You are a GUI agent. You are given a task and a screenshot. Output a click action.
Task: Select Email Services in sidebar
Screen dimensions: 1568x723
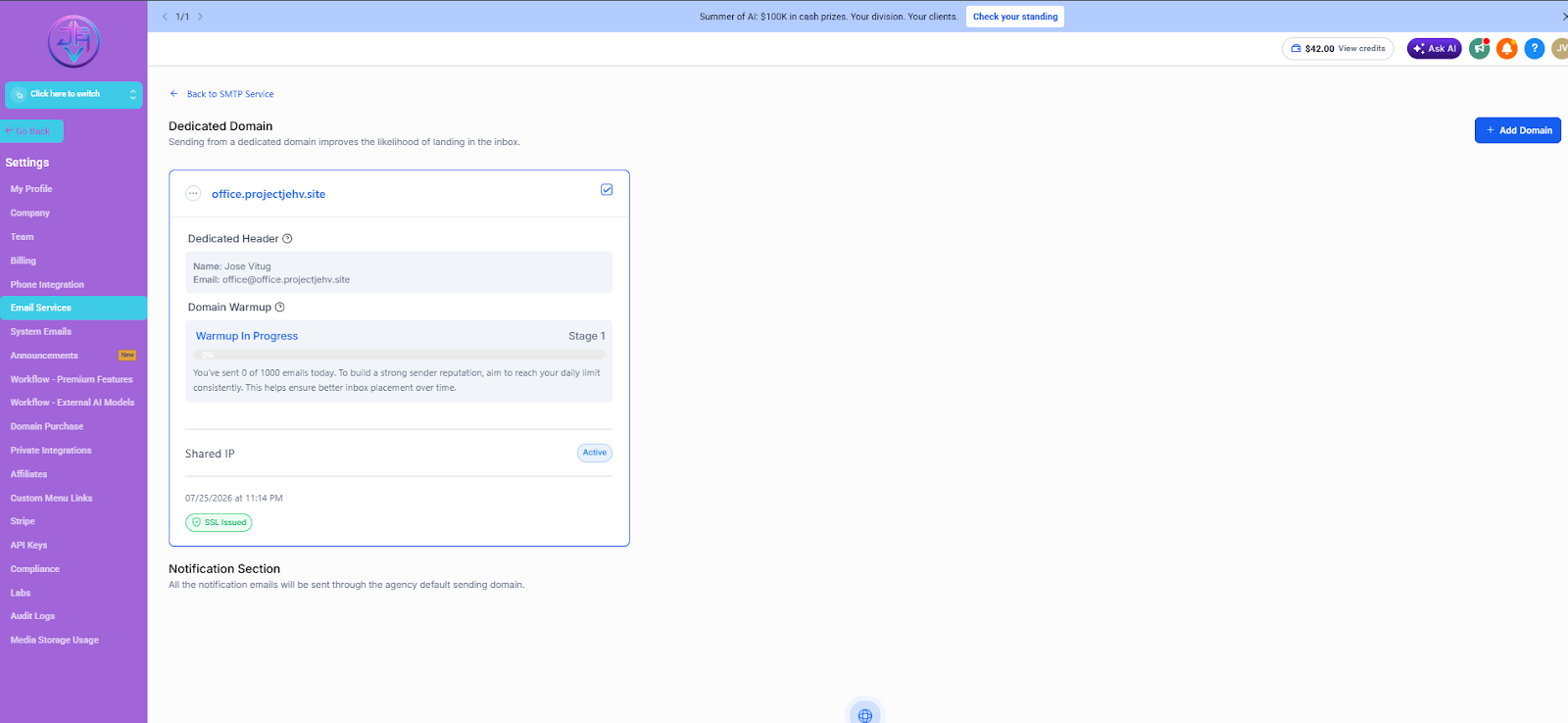(x=73, y=308)
